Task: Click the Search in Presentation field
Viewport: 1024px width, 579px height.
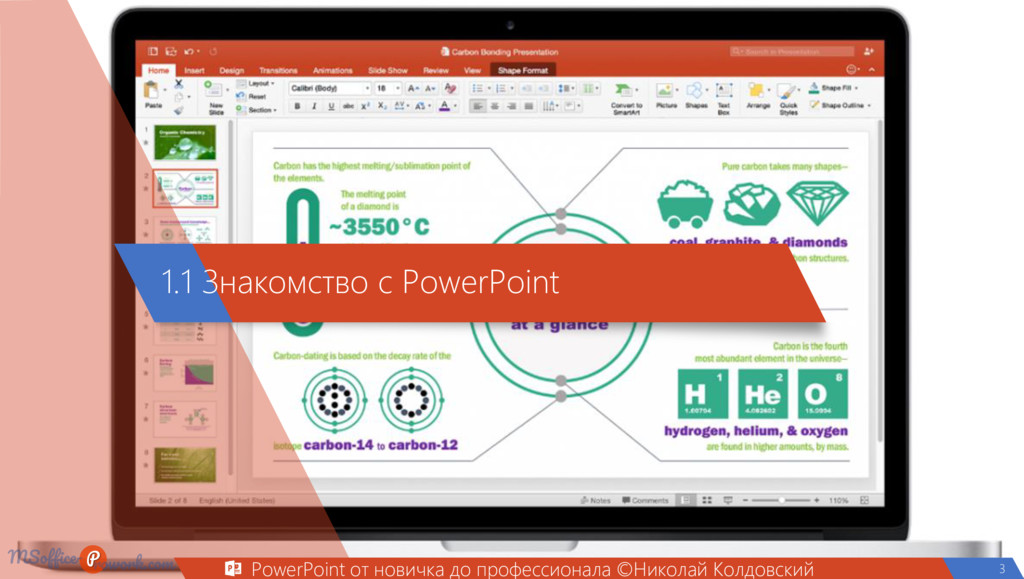Action: (792, 51)
